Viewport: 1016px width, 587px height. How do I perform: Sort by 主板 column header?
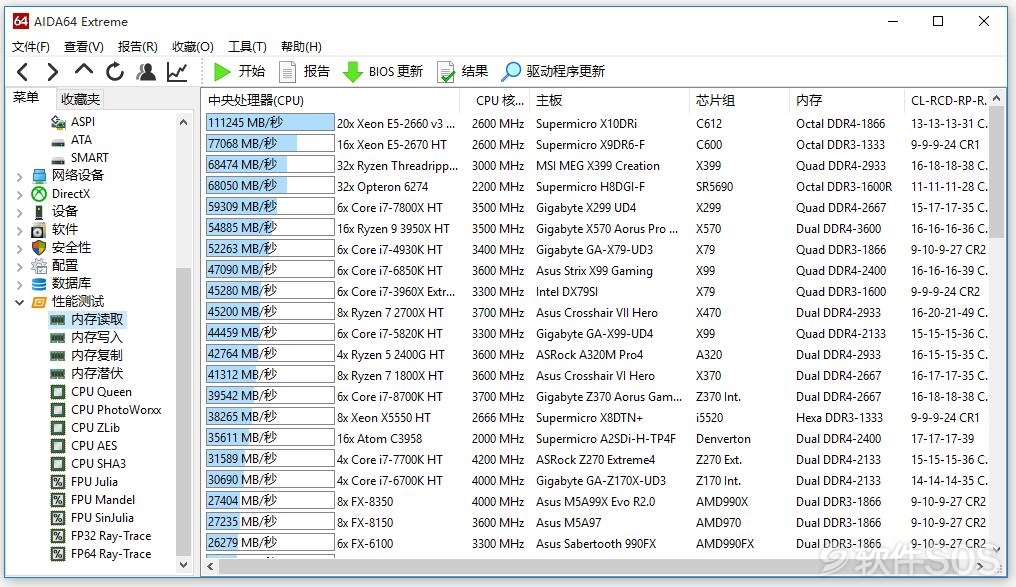point(610,100)
